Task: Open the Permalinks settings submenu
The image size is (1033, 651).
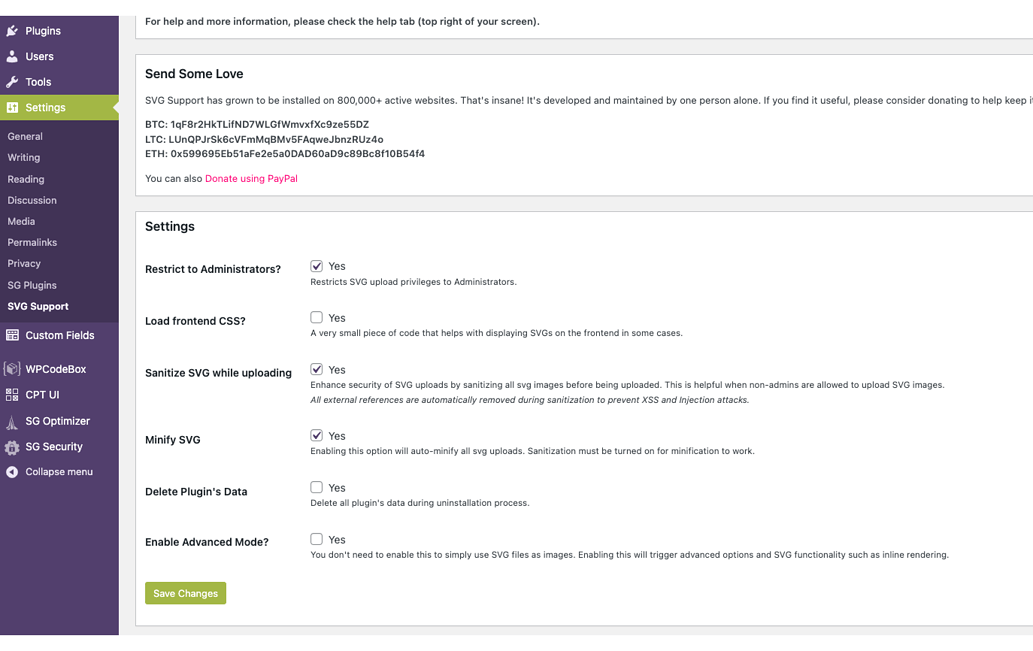Action: (x=32, y=242)
